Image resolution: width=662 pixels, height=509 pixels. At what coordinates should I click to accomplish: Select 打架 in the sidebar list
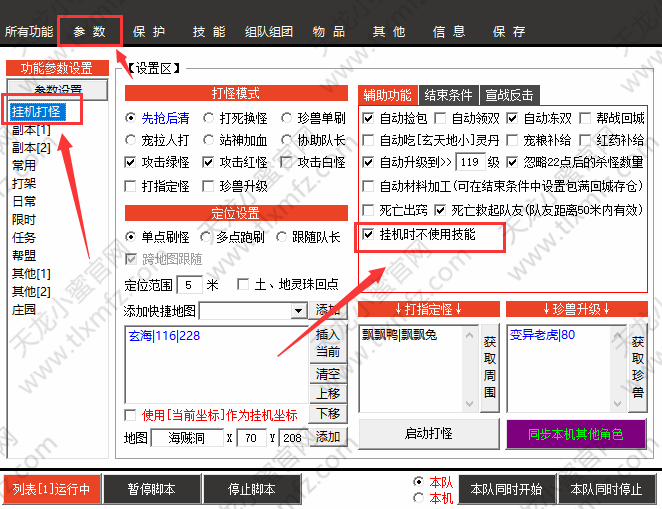click(x=24, y=184)
